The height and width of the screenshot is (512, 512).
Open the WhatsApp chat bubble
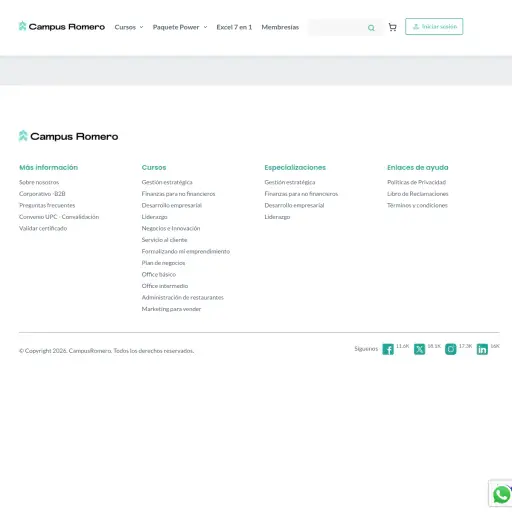[x=501, y=495]
